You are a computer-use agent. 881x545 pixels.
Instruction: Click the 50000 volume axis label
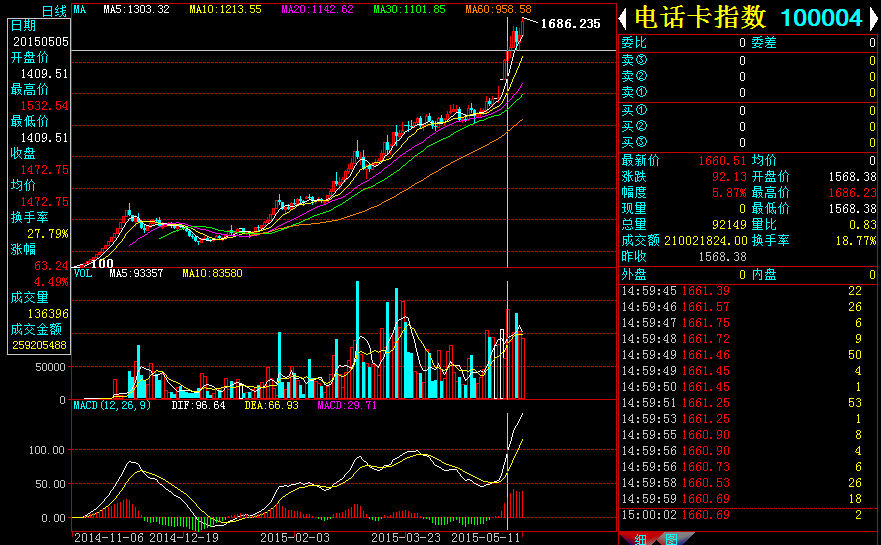tap(51, 367)
